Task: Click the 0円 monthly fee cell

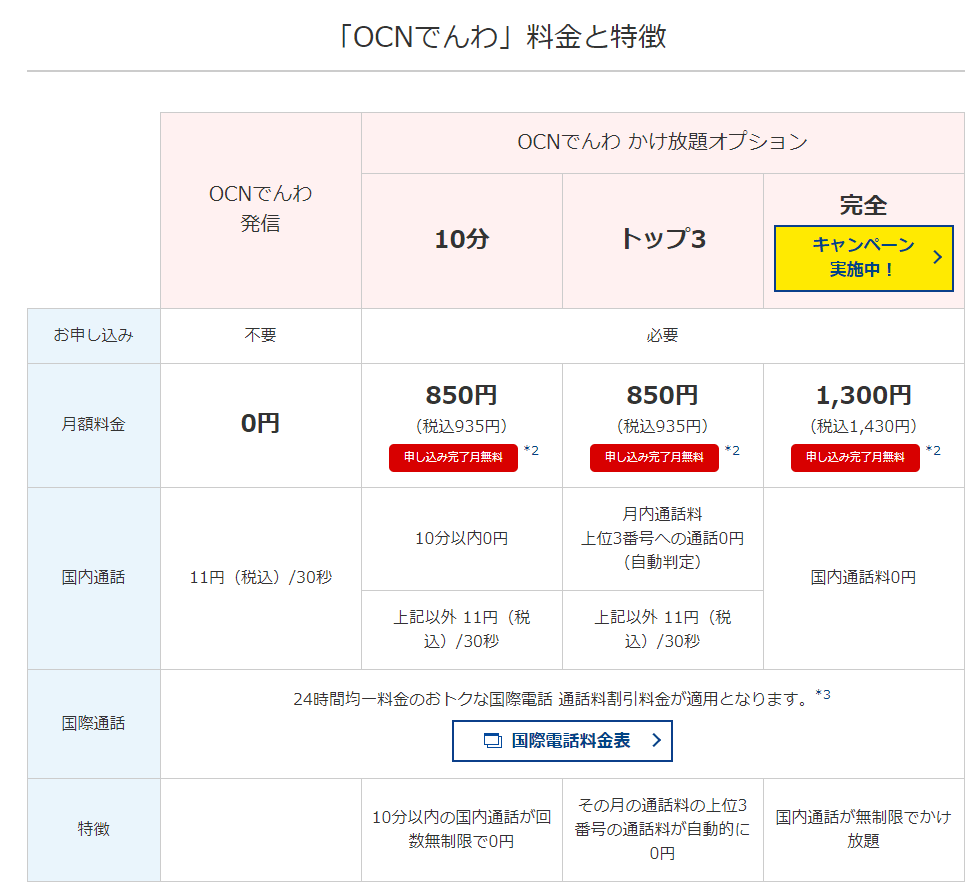Action: tap(261, 424)
